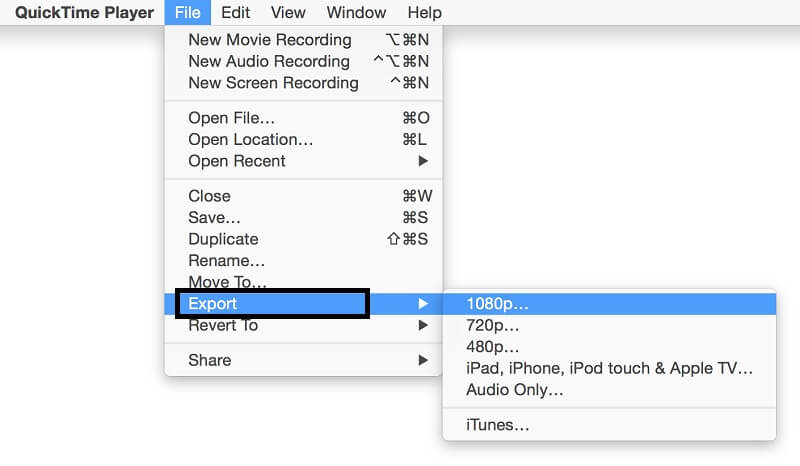
Task: Open the Window menu
Action: coord(356,13)
